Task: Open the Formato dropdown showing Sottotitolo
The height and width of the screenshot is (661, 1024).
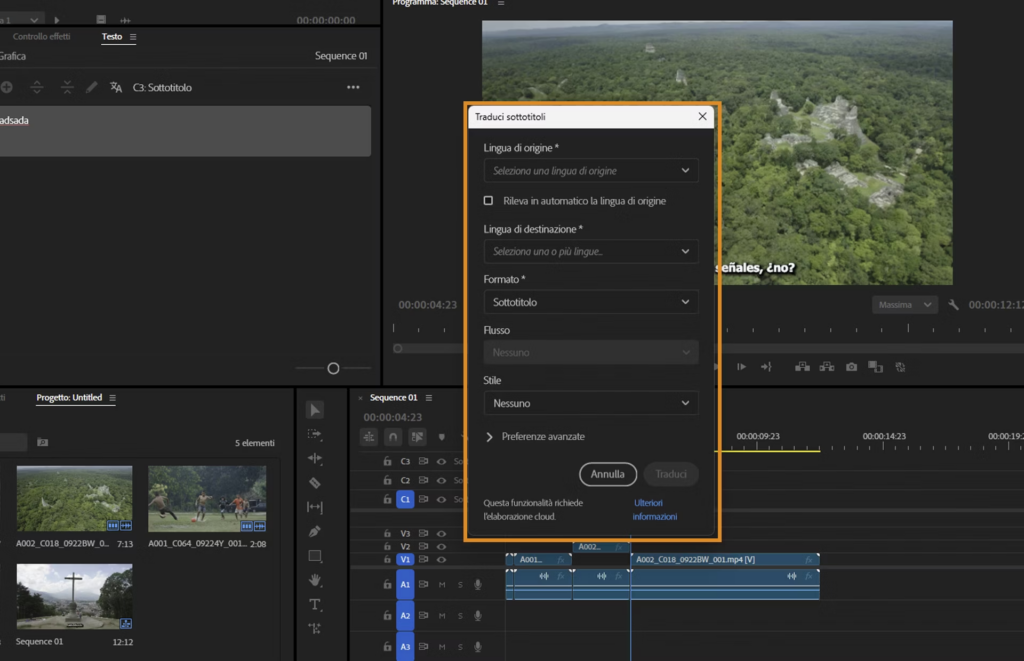Action: 591,302
